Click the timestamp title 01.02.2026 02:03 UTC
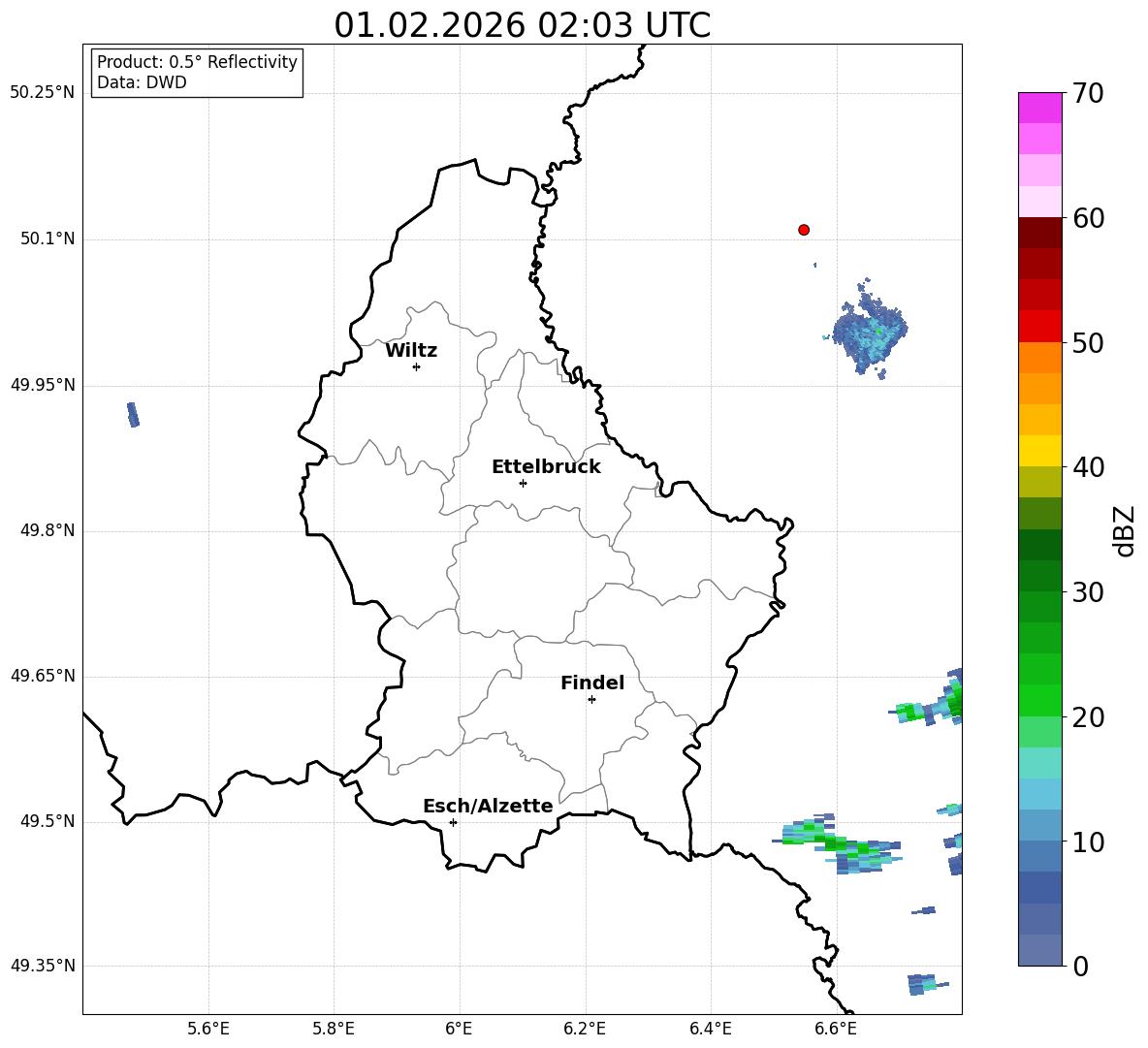This screenshot has width=1148, height=1048. point(522,25)
